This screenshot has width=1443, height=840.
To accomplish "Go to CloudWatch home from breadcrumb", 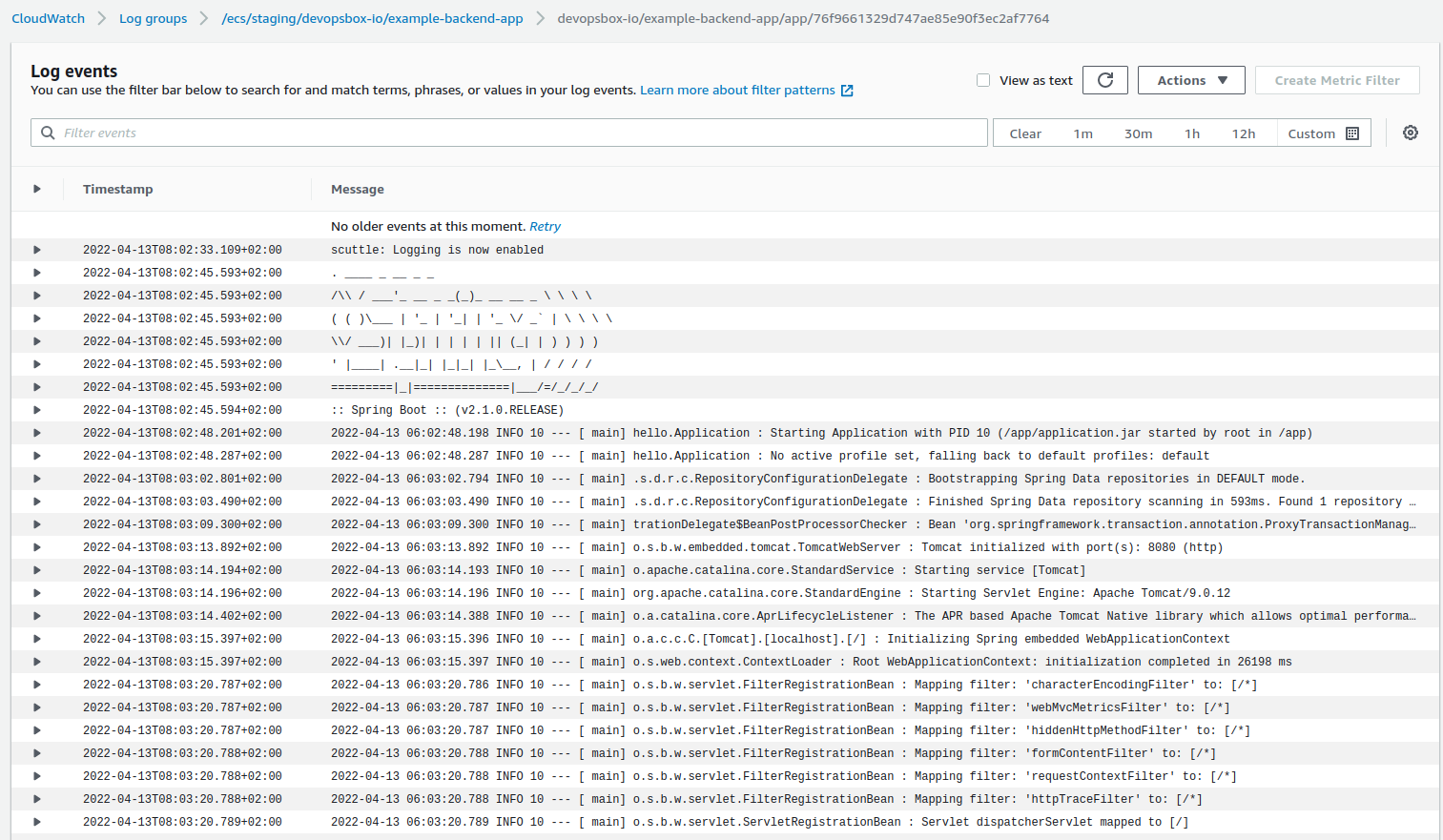I will 48,17.
